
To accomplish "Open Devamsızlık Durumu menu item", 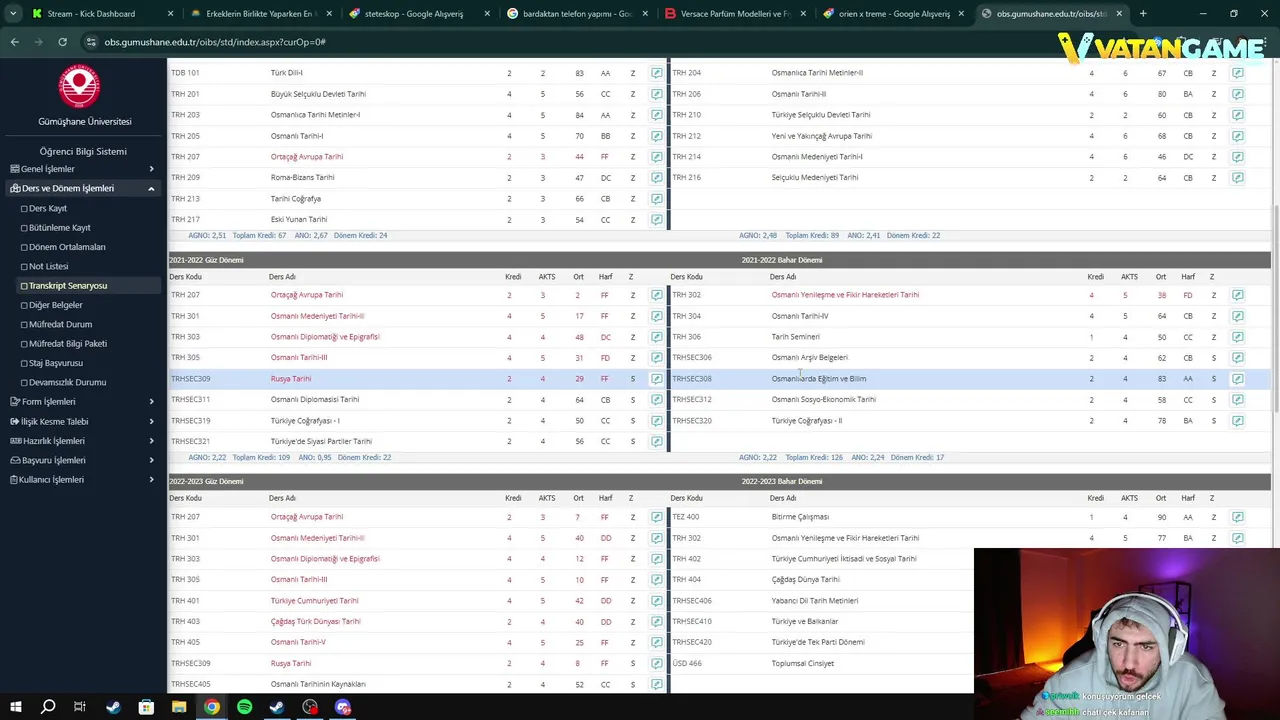I will pyautogui.click(x=67, y=382).
